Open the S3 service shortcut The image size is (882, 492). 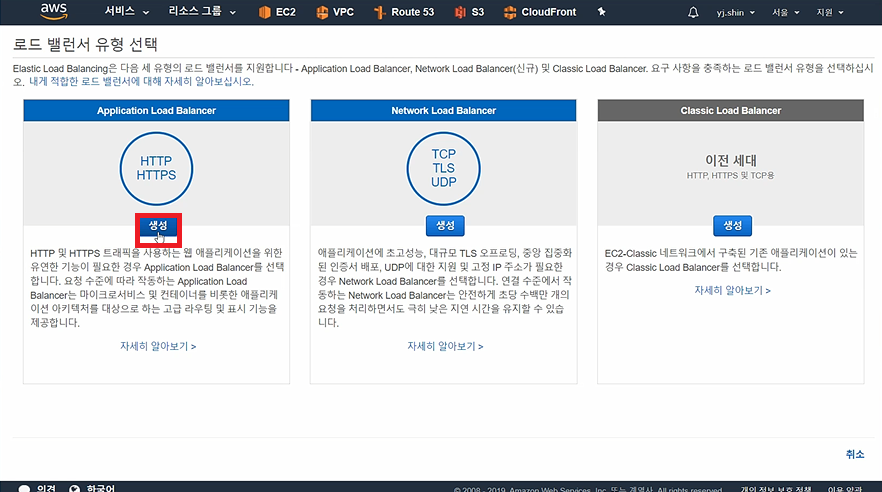(x=469, y=12)
